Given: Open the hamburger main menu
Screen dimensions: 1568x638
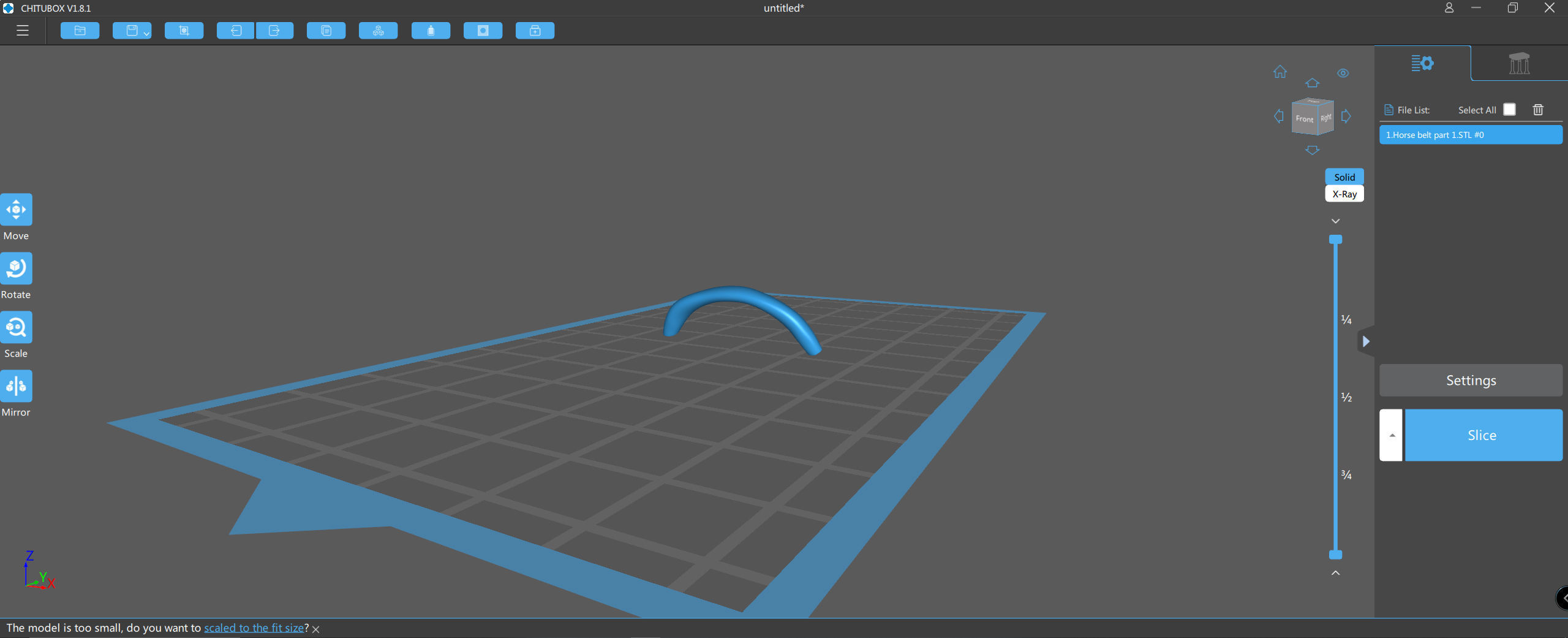Looking at the screenshot, I should [23, 31].
